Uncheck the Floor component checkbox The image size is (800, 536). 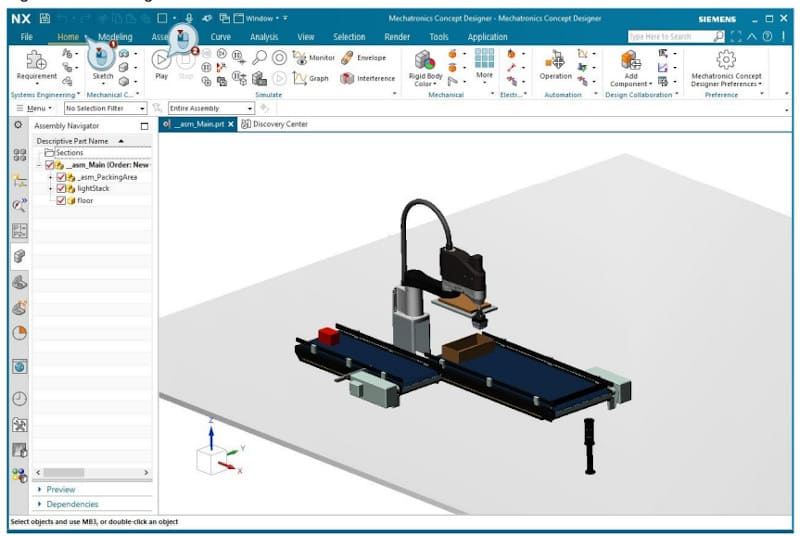(62, 200)
